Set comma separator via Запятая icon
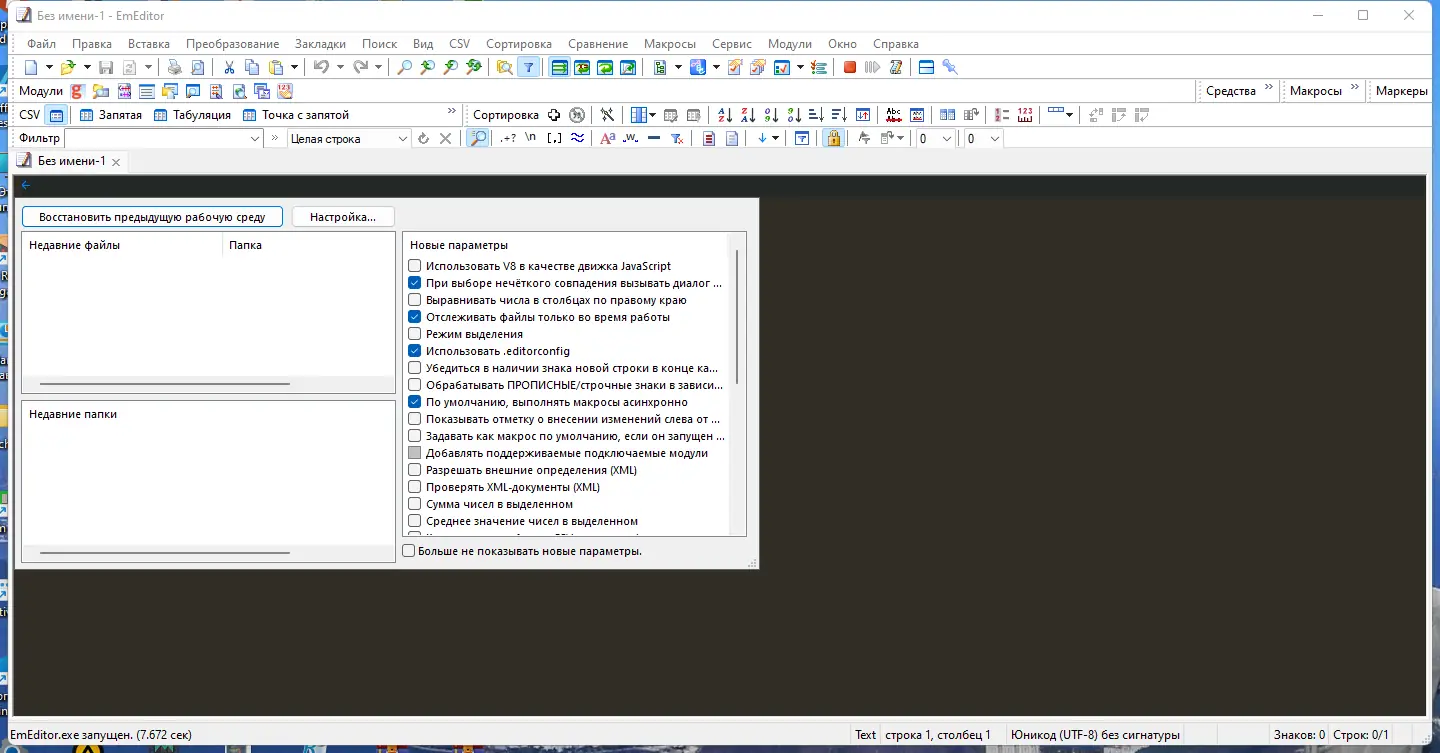This screenshot has height=753, width=1440. [88, 114]
